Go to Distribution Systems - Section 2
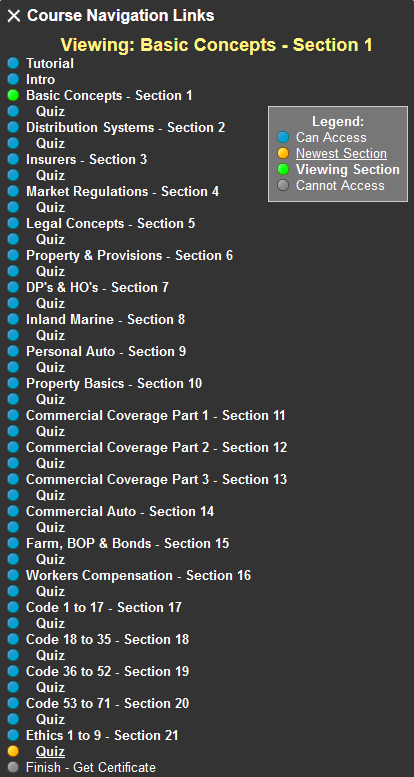Image resolution: width=414 pixels, height=777 pixels. pyautogui.click(x=125, y=127)
